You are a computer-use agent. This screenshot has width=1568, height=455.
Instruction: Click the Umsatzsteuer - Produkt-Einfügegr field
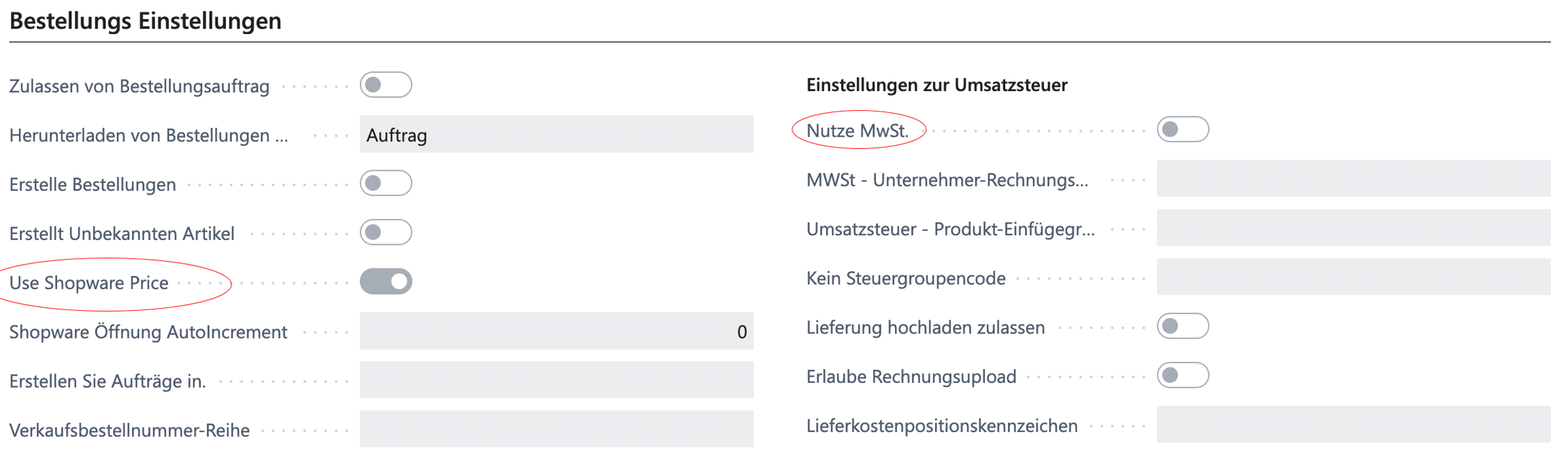[1354, 228]
